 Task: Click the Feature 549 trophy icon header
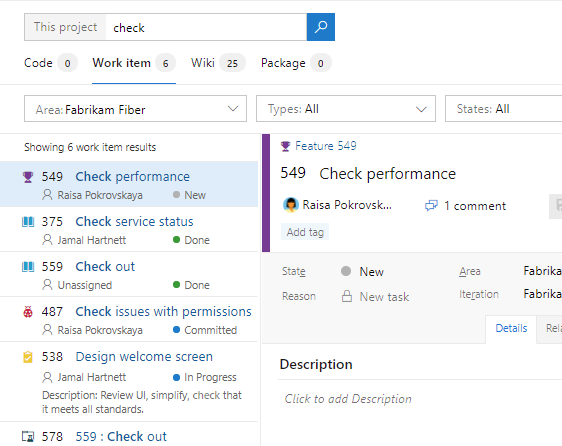click(285, 146)
